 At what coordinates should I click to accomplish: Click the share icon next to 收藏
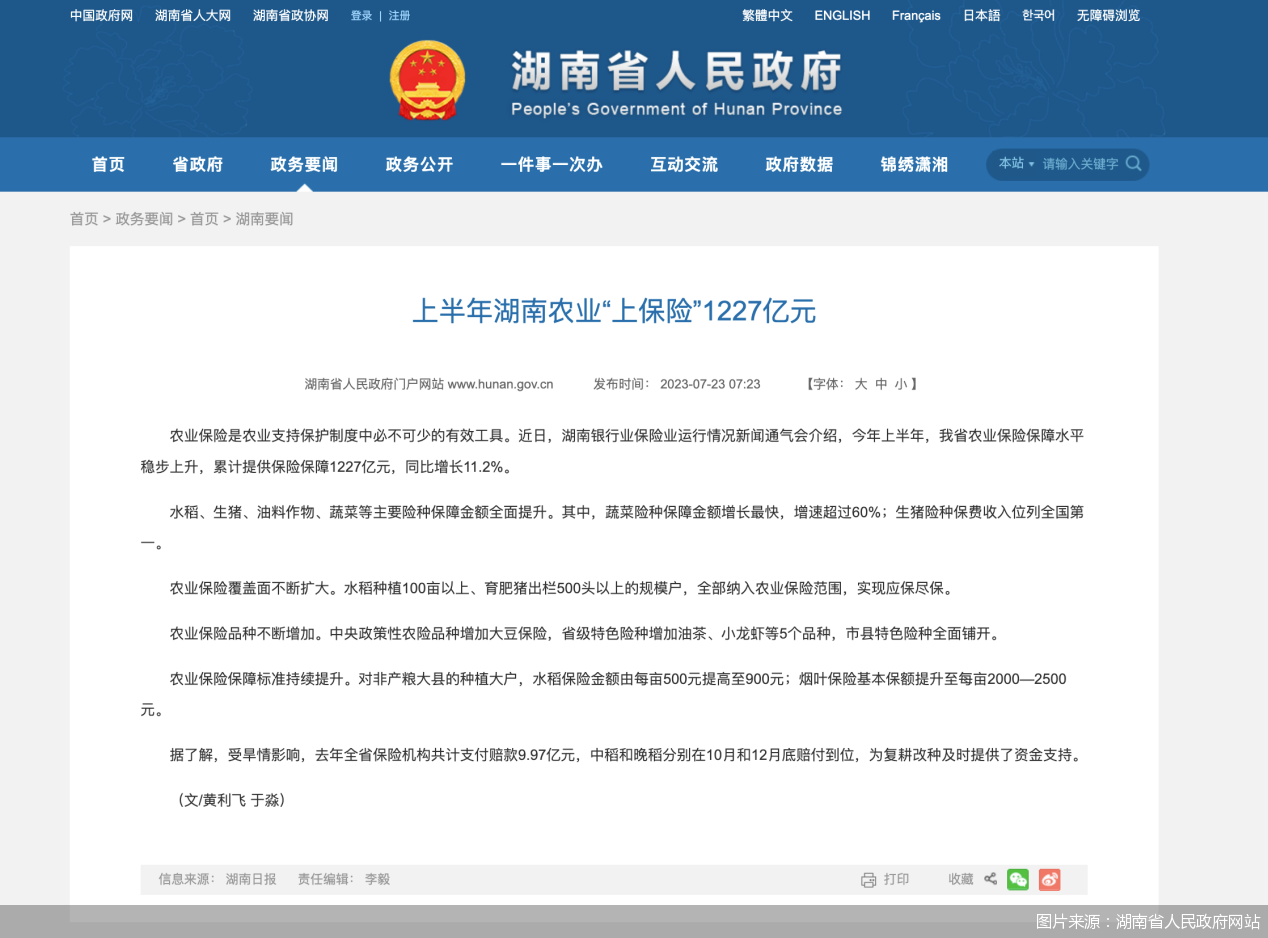tap(990, 879)
